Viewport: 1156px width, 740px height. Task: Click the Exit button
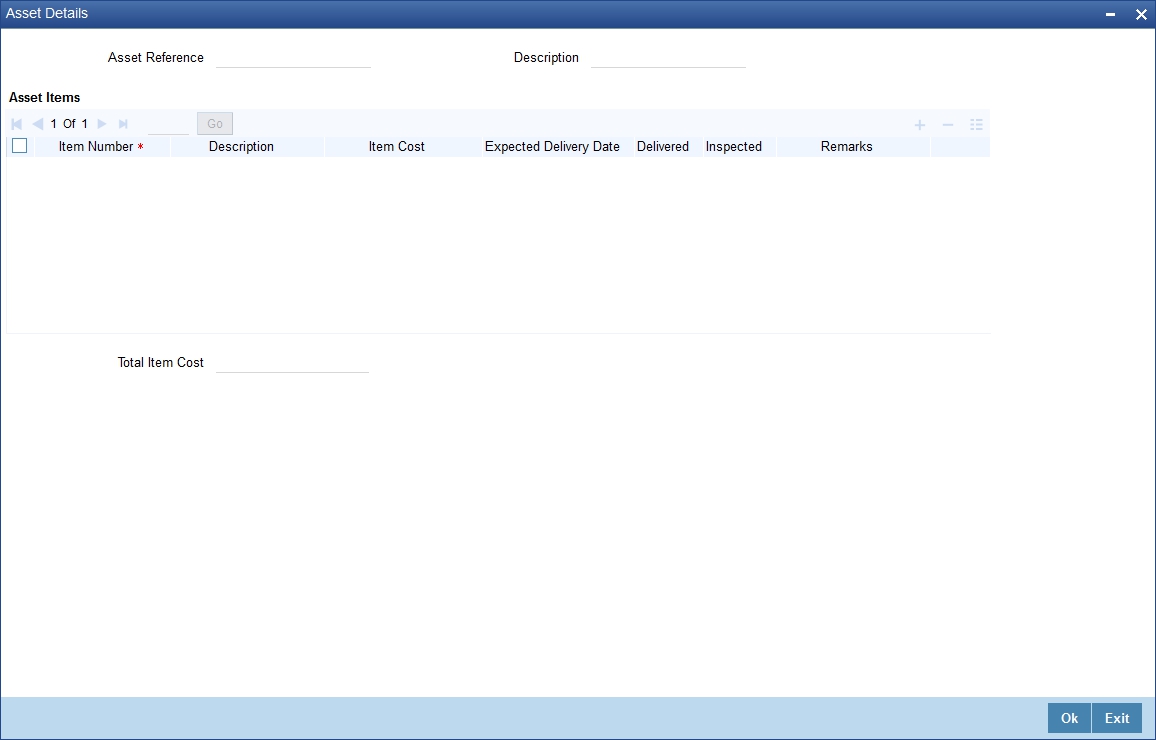coord(1117,718)
